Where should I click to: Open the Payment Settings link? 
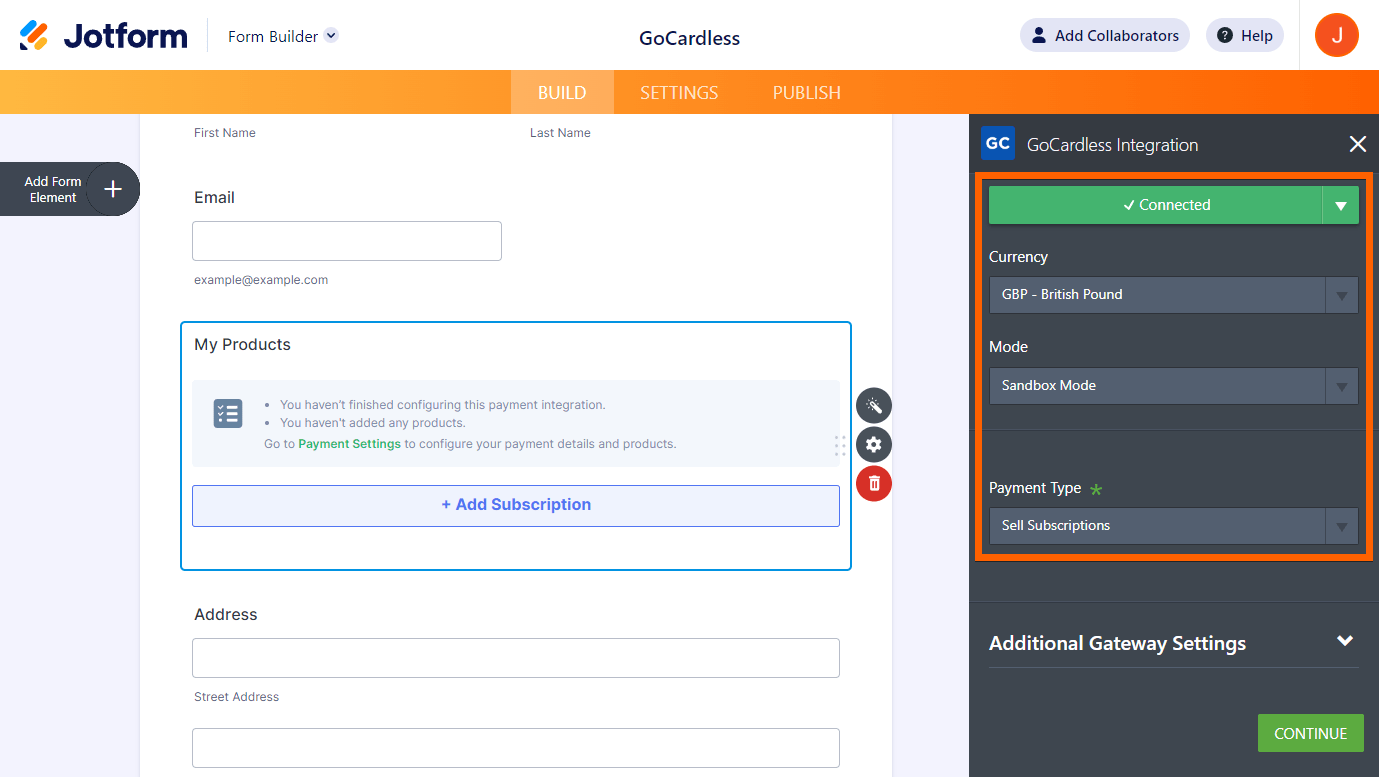pyautogui.click(x=349, y=444)
